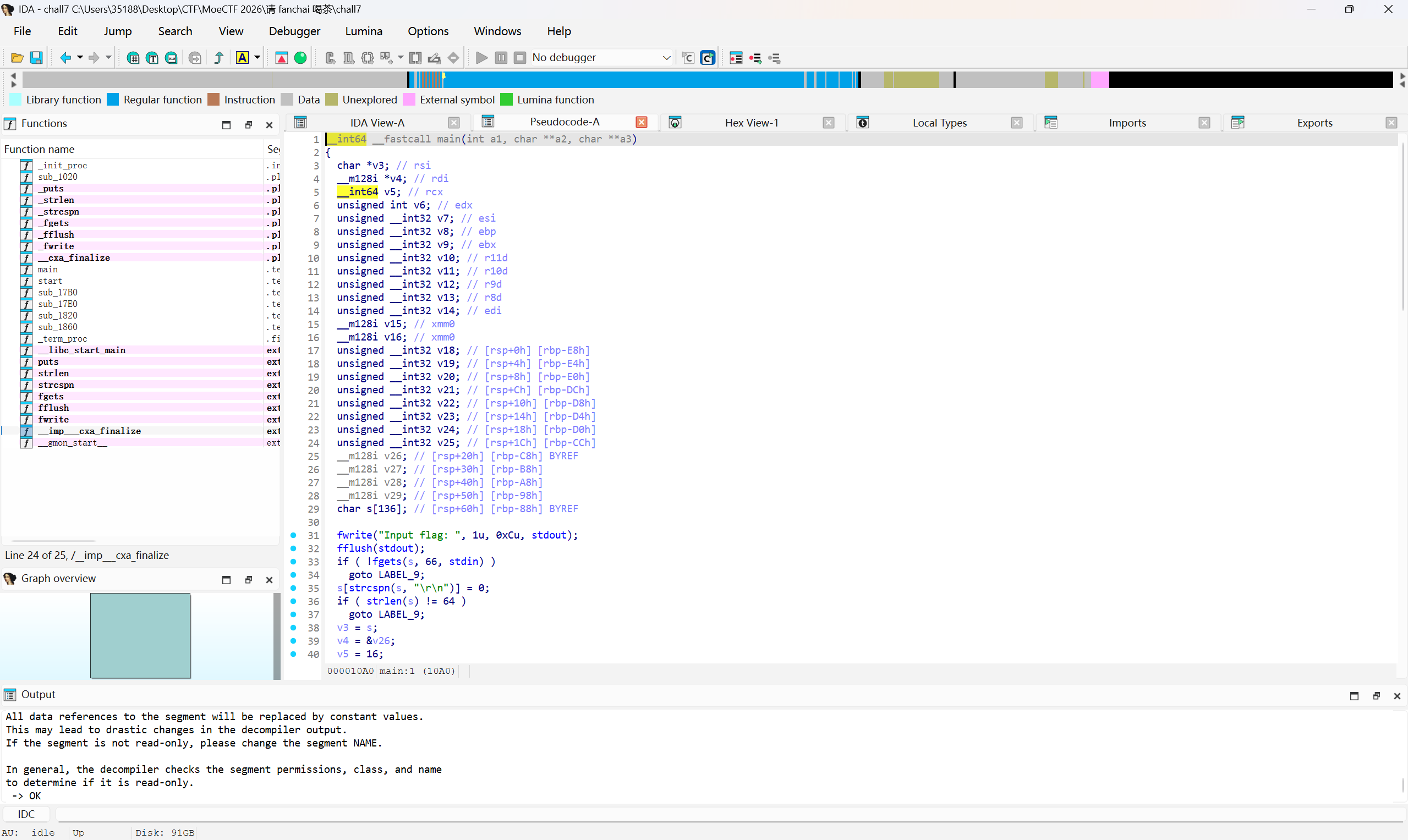Screen dimensions: 1408x840
Task: Switch to the Local Types tab
Action: (939, 123)
